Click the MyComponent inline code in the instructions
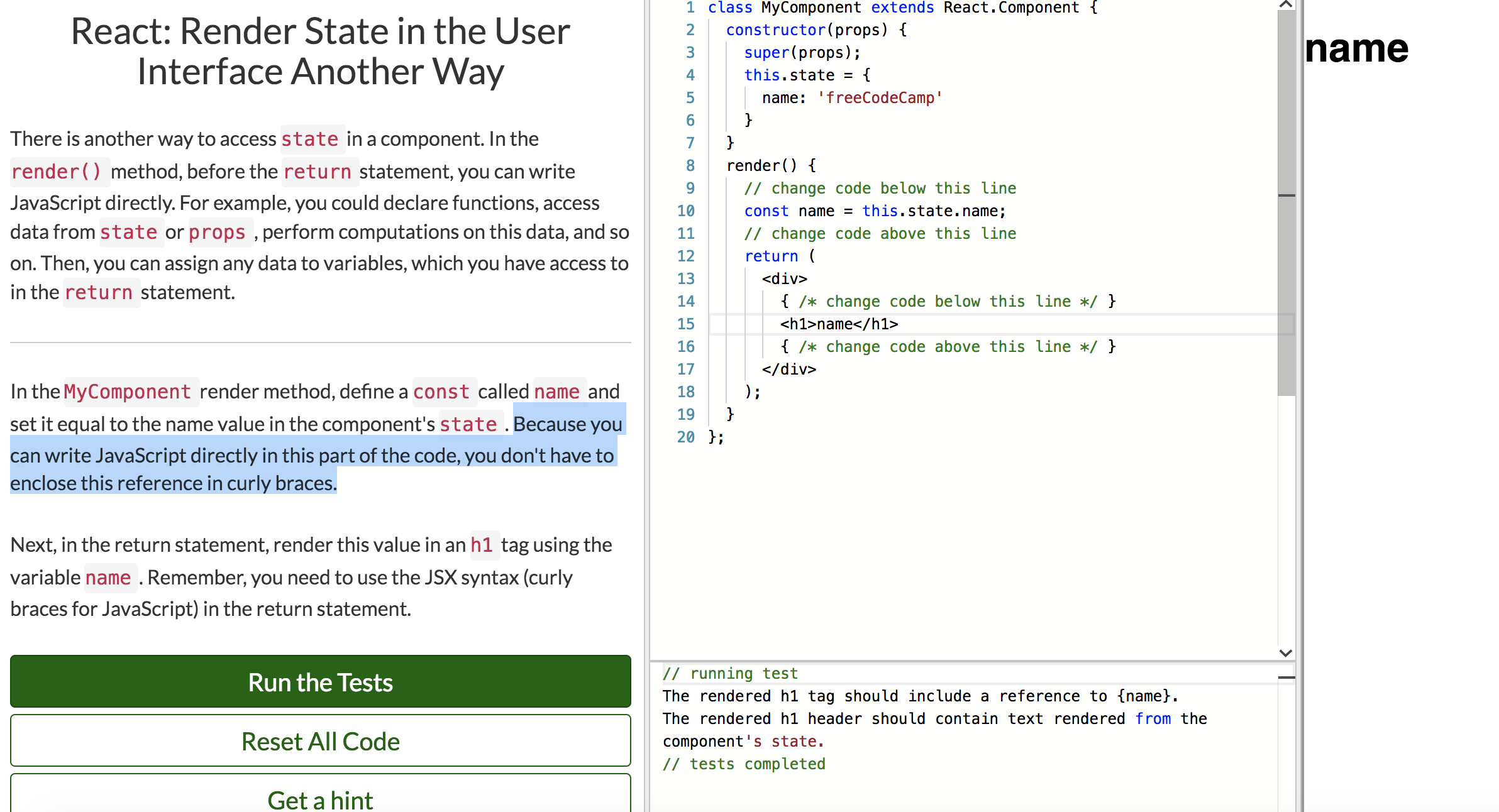 tap(127, 392)
